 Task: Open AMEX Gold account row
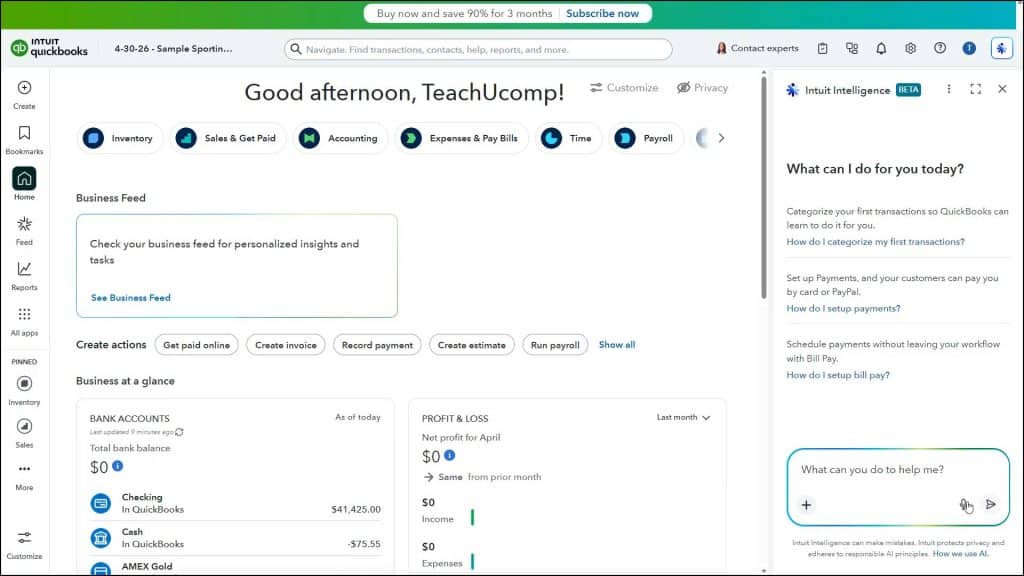coord(236,567)
